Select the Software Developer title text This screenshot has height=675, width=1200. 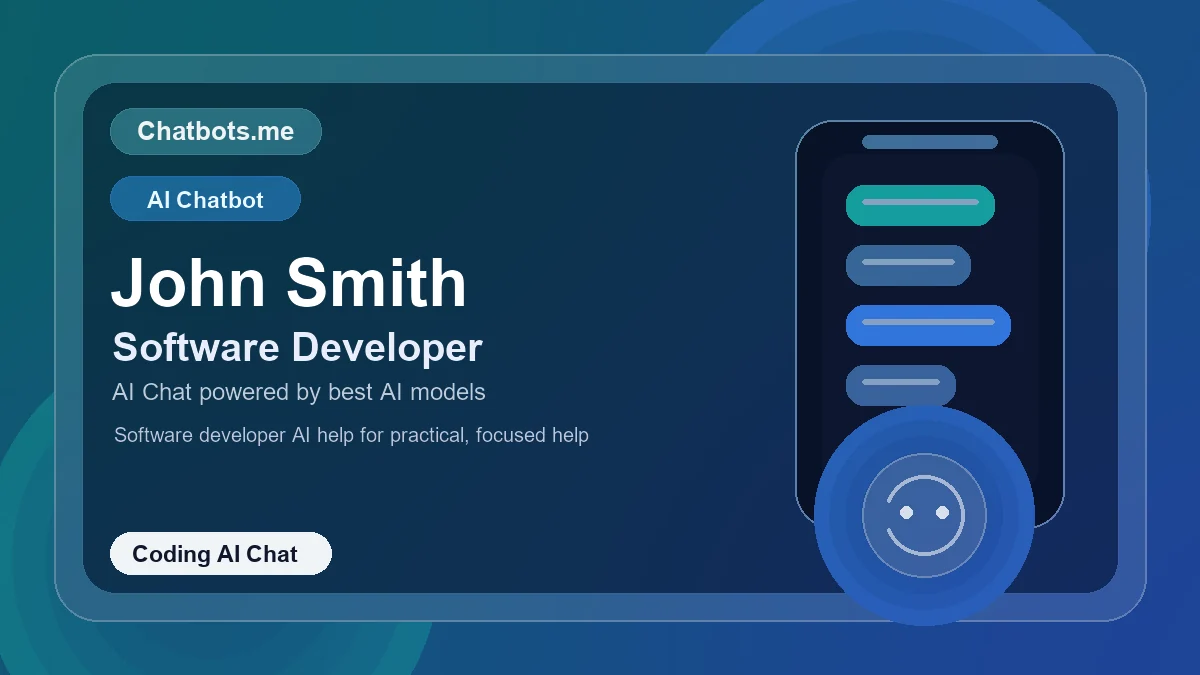(297, 348)
